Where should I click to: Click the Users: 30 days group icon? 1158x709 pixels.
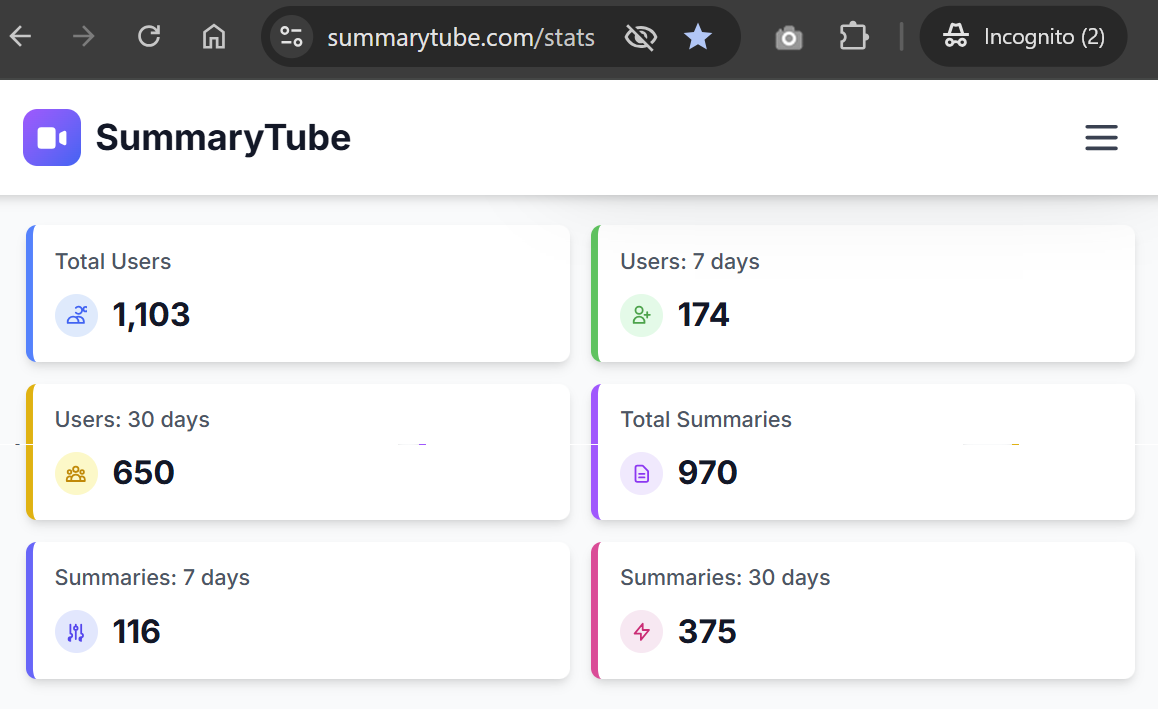click(x=76, y=474)
